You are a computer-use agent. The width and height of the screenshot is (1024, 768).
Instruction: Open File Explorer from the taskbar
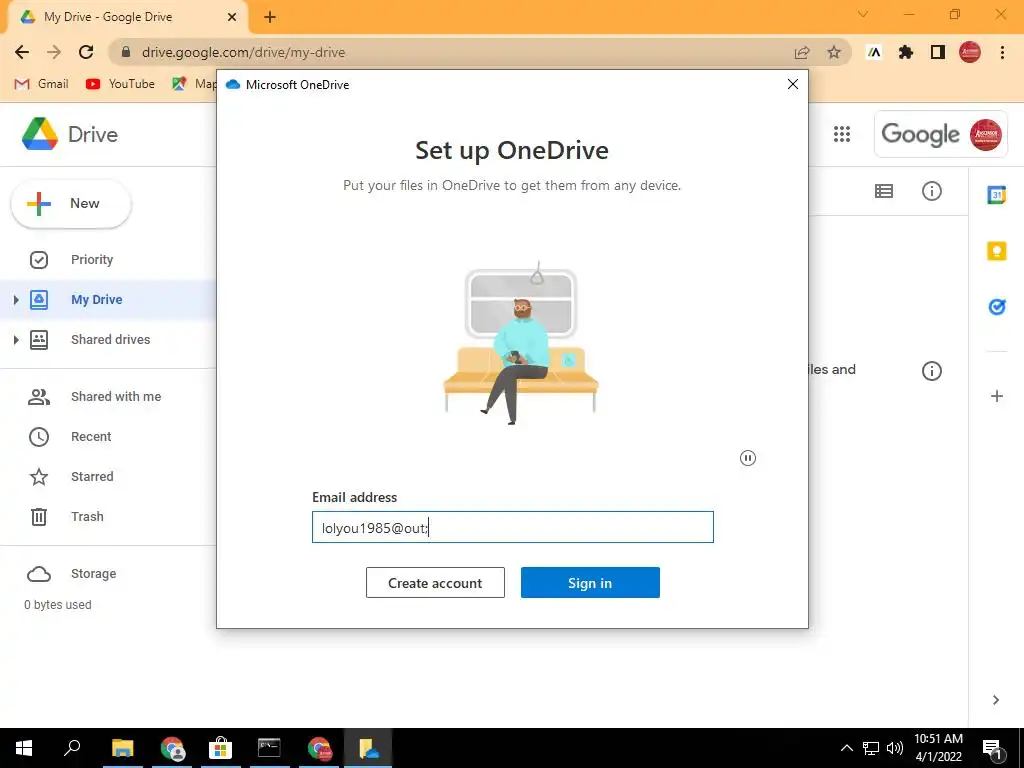(x=122, y=748)
